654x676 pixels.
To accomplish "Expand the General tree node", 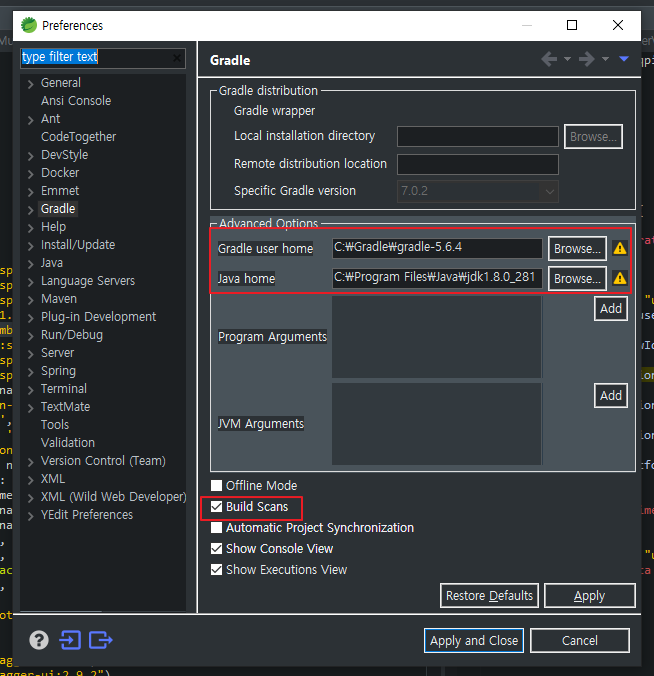I will click(x=31, y=84).
